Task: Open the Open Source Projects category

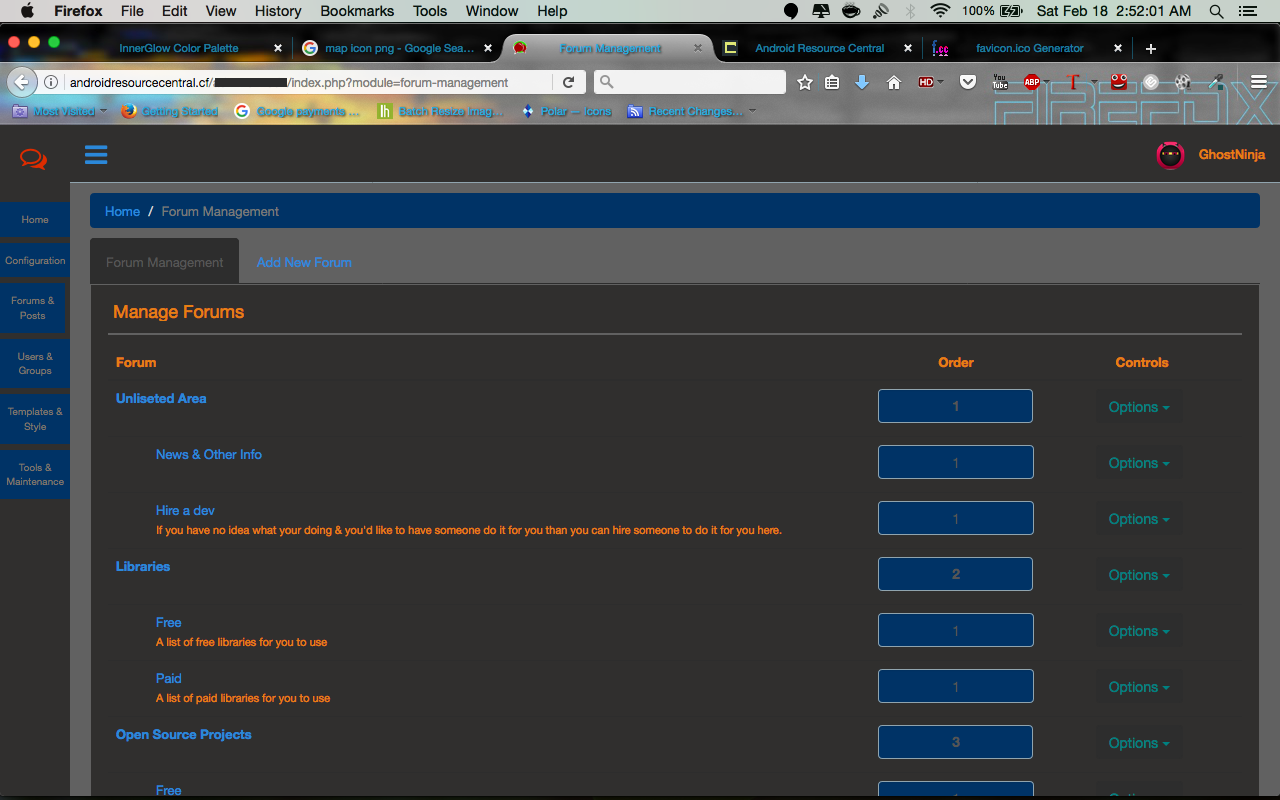Action: pyautogui.click(x=184, y=734)
